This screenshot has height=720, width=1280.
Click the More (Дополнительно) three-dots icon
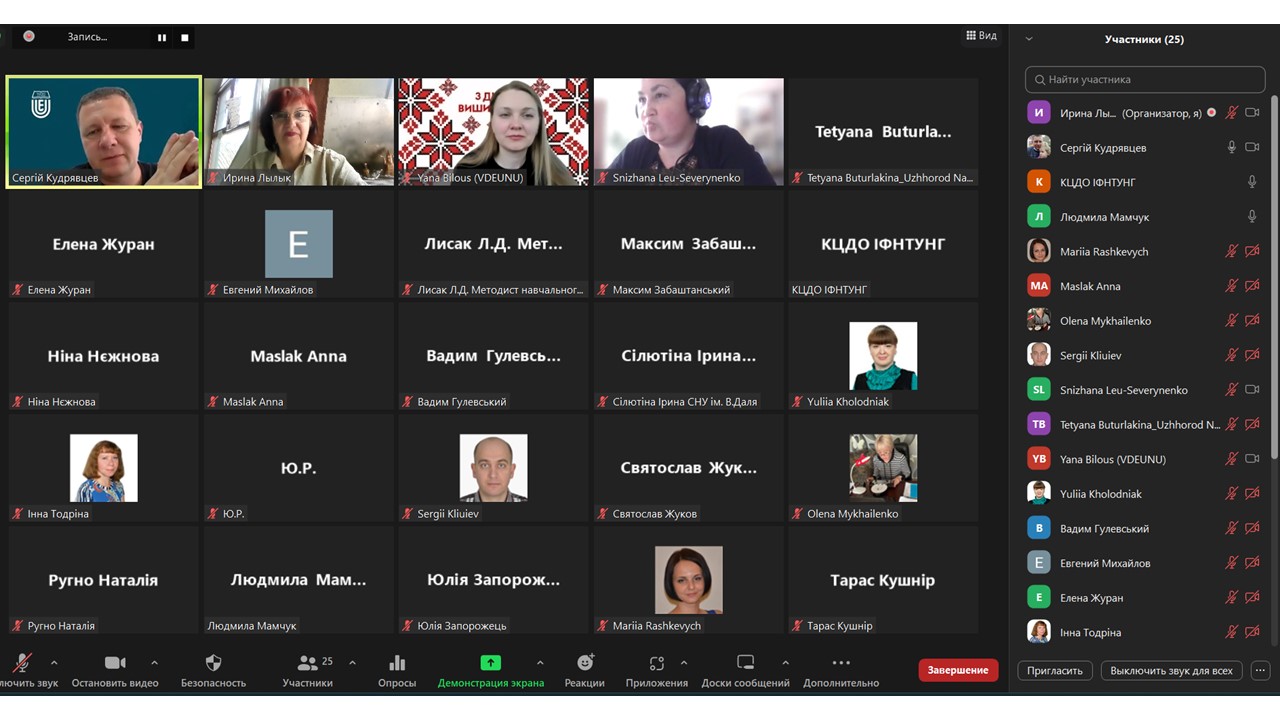click(x=841, y=663)
